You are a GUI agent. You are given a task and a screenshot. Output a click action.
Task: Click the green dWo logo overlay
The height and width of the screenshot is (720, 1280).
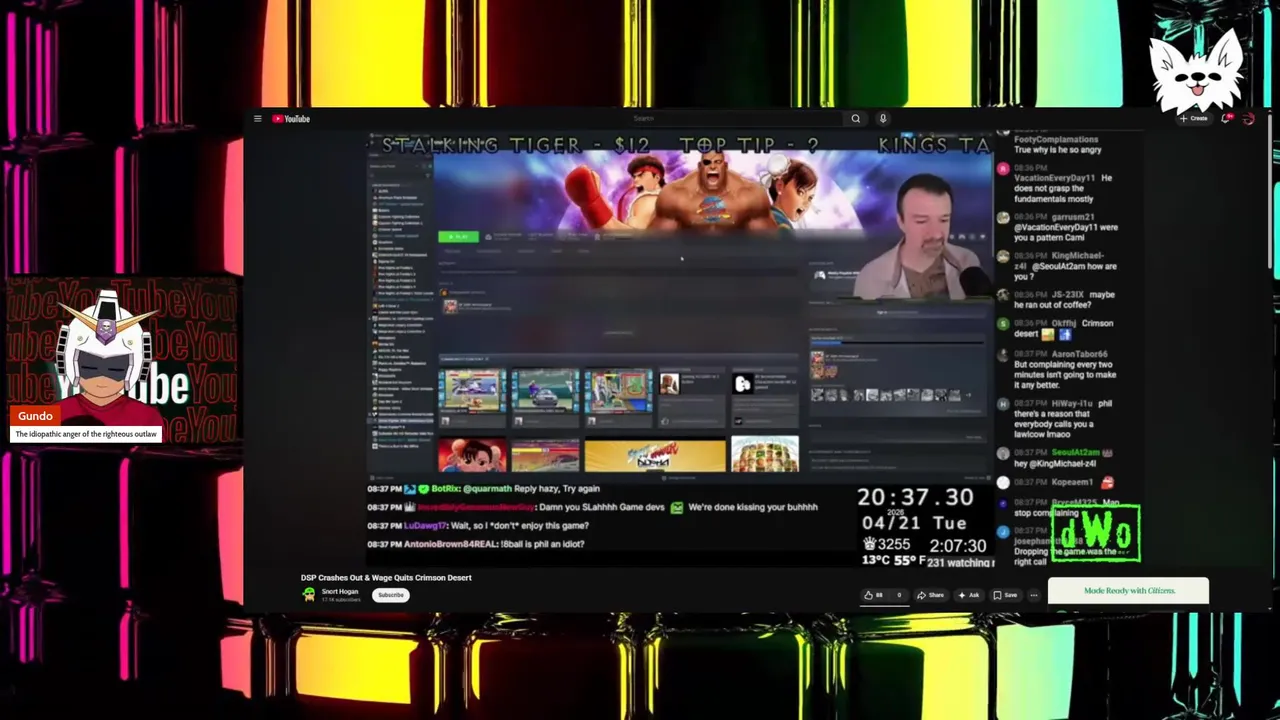pos(1095,533)
